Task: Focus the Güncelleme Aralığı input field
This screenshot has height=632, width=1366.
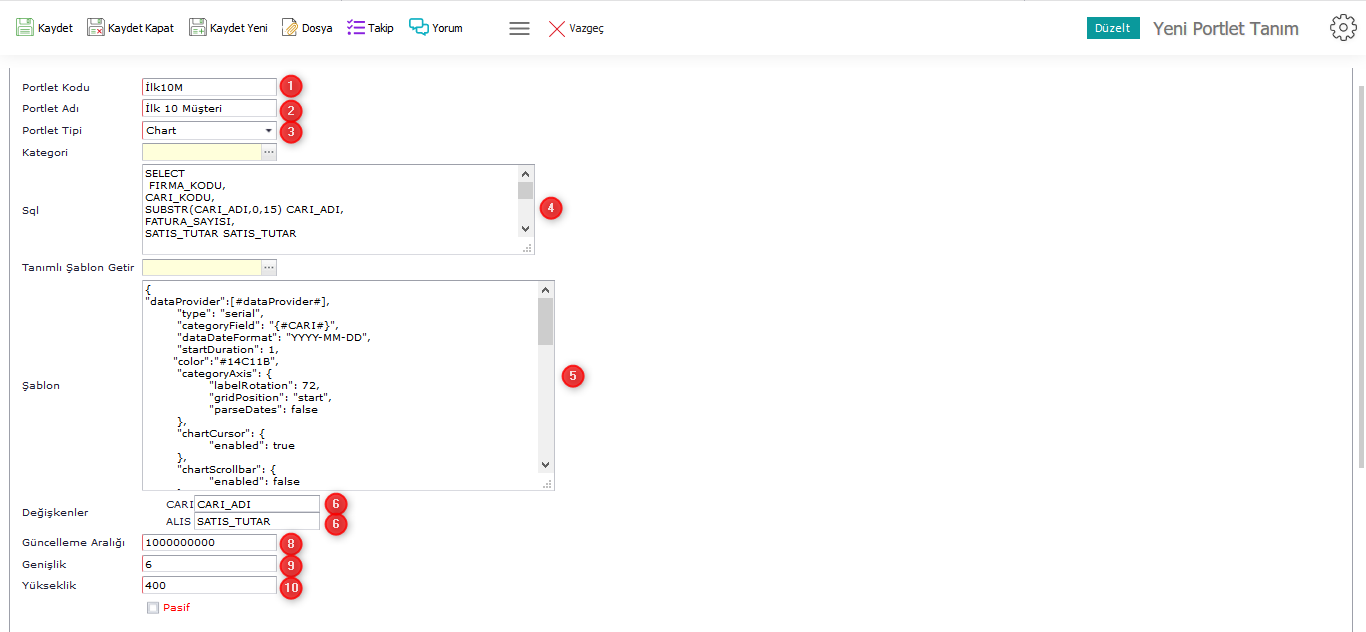Action: point(209,542)
